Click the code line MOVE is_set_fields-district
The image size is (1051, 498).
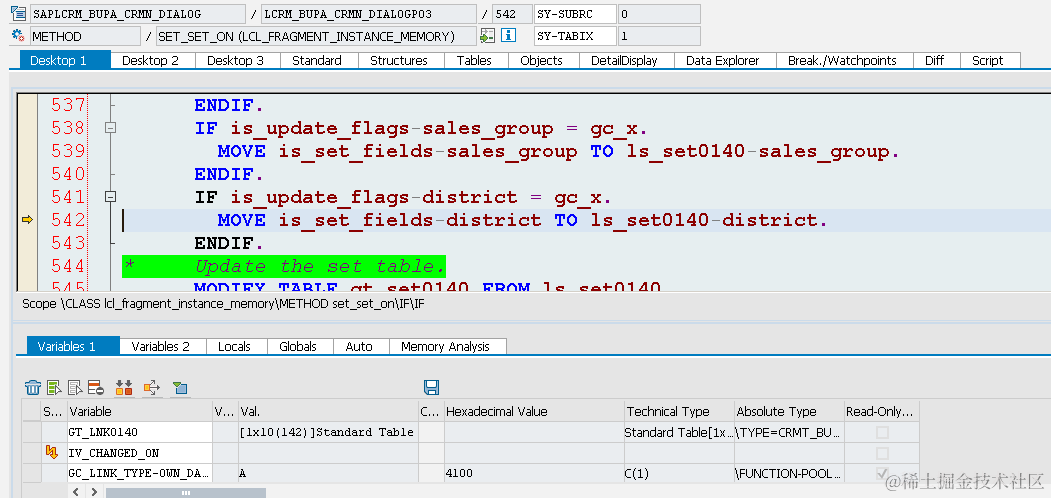(x=521, y=220)
